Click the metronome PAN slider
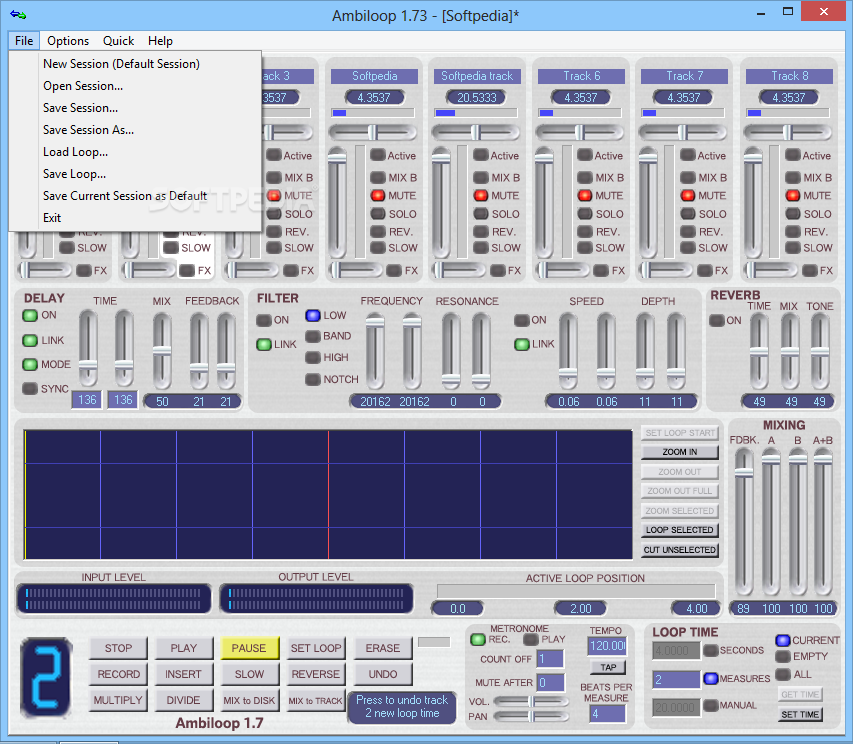This screenshot has width=853, height=744. [x=531, y=717]
